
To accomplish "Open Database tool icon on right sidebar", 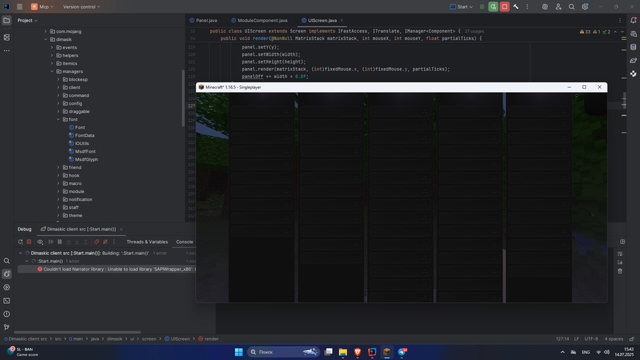I will tap(633, 47).
